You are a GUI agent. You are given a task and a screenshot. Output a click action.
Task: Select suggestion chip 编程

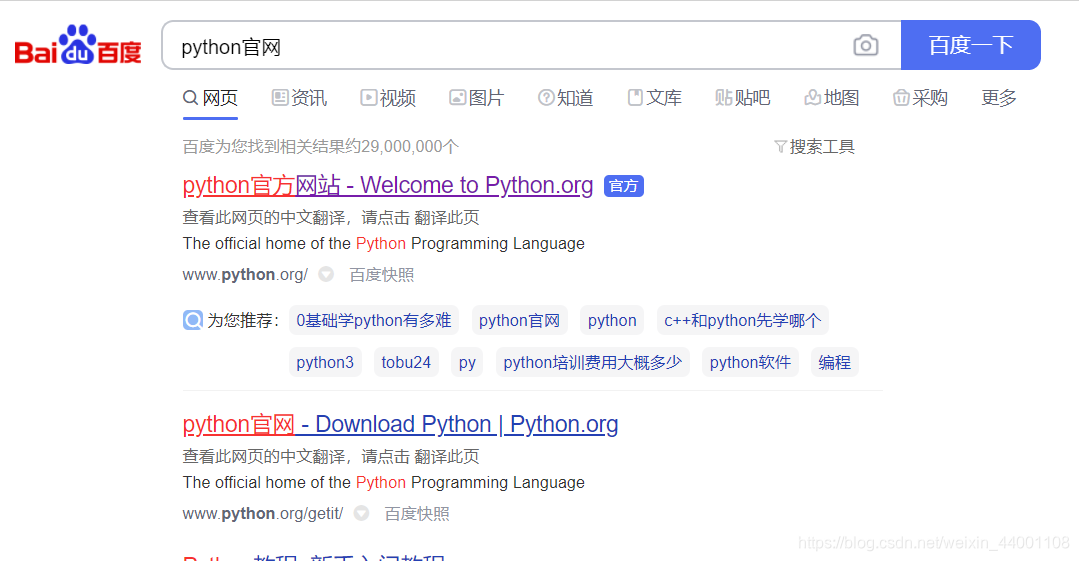[835, 363]
